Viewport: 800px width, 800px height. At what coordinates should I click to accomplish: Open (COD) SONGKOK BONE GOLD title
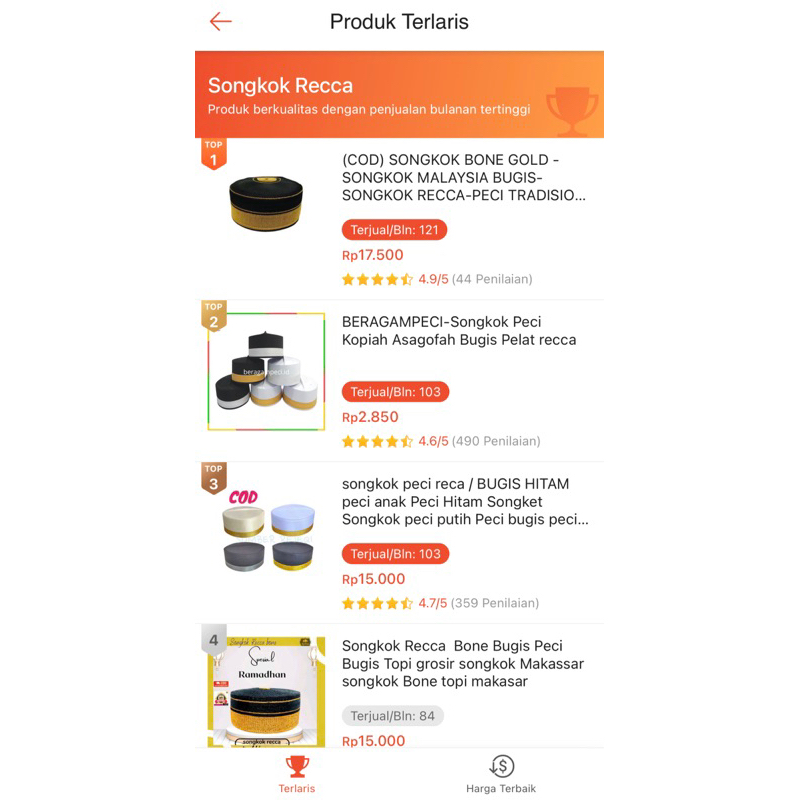click(x=463, y=178)
